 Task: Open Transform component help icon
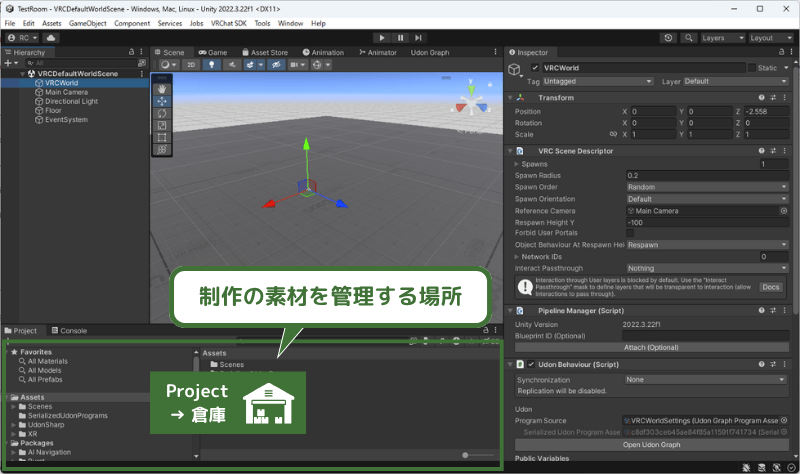761,97
